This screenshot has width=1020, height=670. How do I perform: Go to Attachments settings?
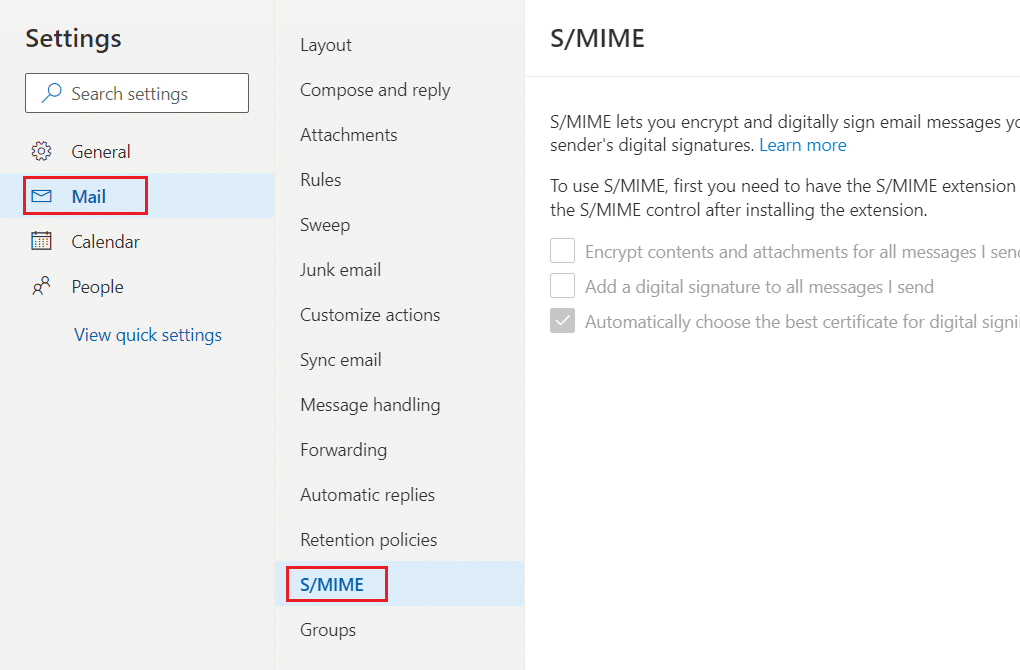[x=349, y=135]
